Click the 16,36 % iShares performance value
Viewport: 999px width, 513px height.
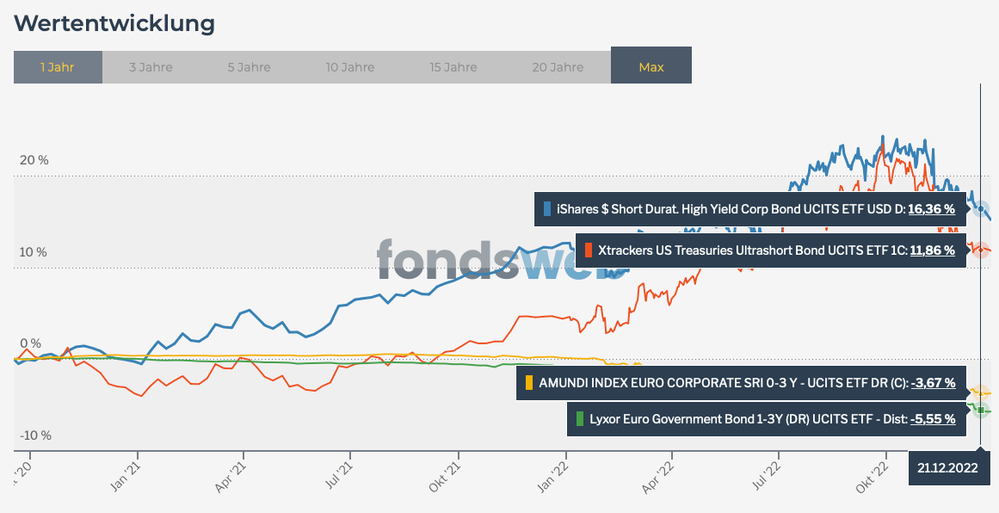click(x=931, y=209)
